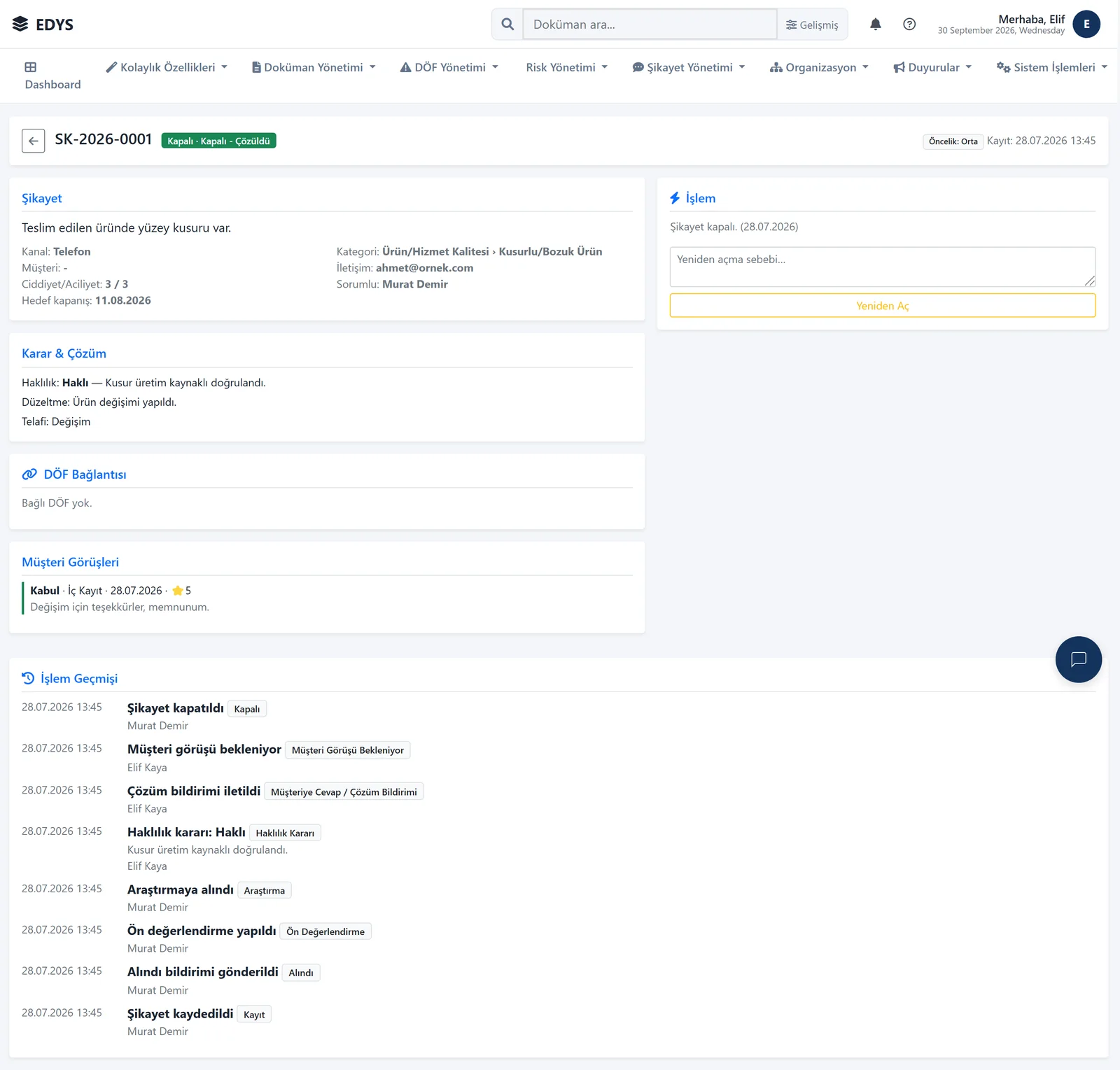Click the Gelişmiş advanced search button
The image size is (1120, 1070).
(812, 24)
